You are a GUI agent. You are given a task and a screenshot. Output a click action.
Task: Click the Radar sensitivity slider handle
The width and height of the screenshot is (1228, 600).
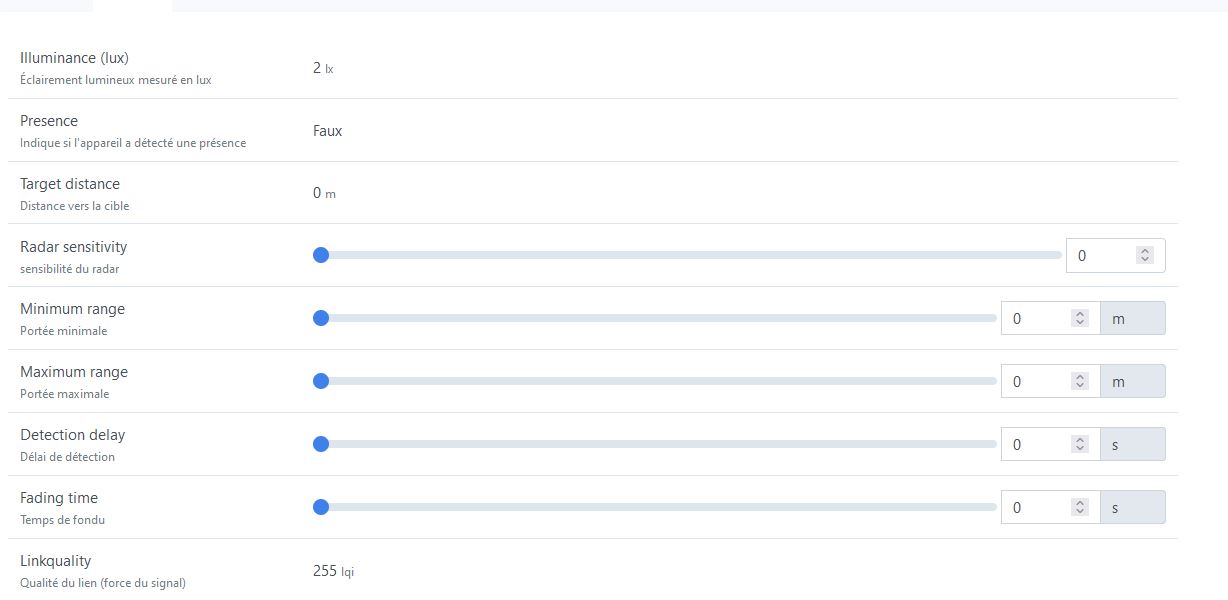(321, 255)
